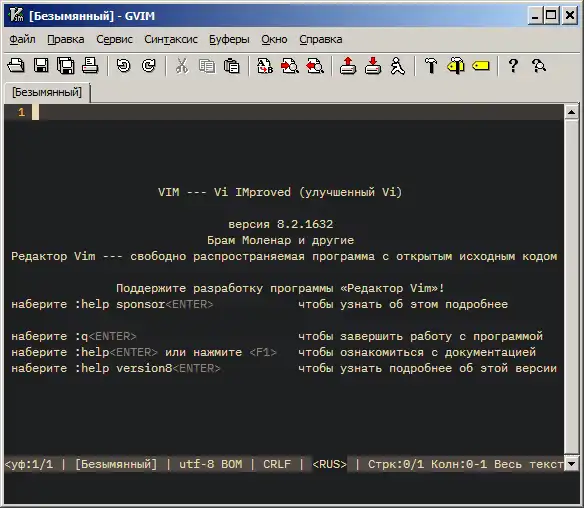Open the Сервис menu

[114, 39]
